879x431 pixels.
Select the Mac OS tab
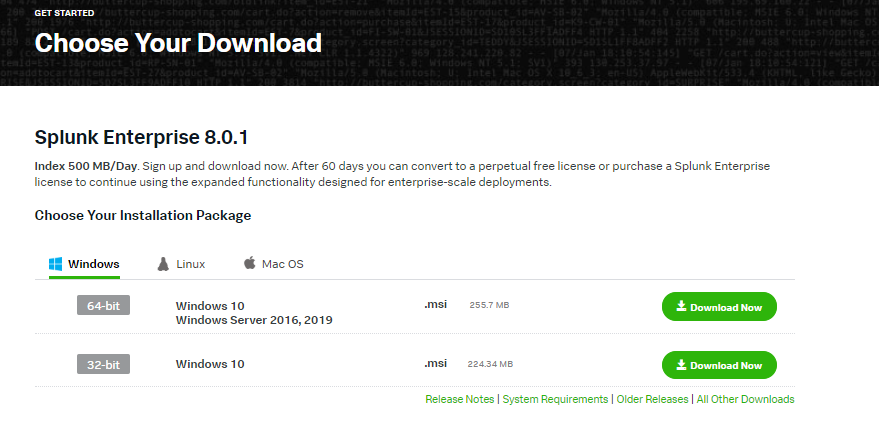point(282,264)
